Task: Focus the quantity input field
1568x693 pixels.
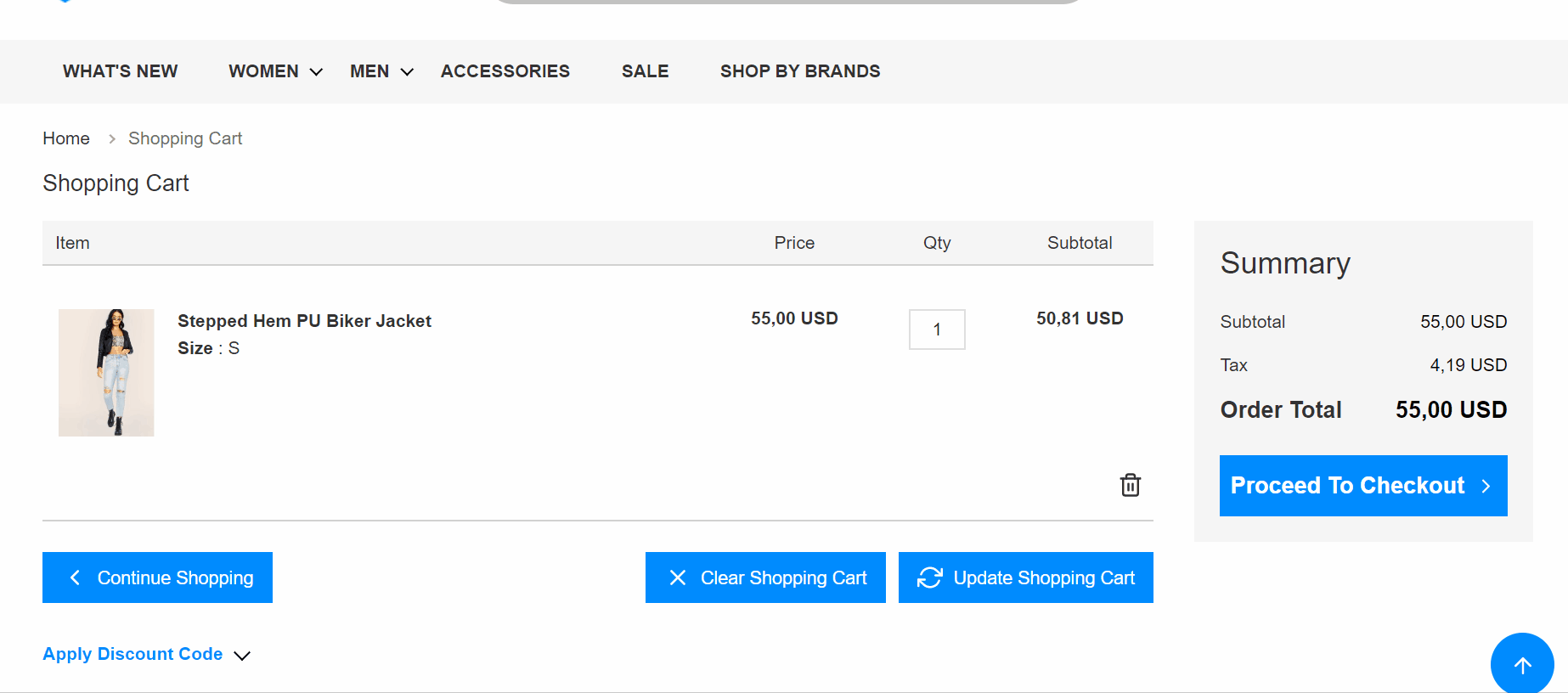Action: (x=937, y=330)
